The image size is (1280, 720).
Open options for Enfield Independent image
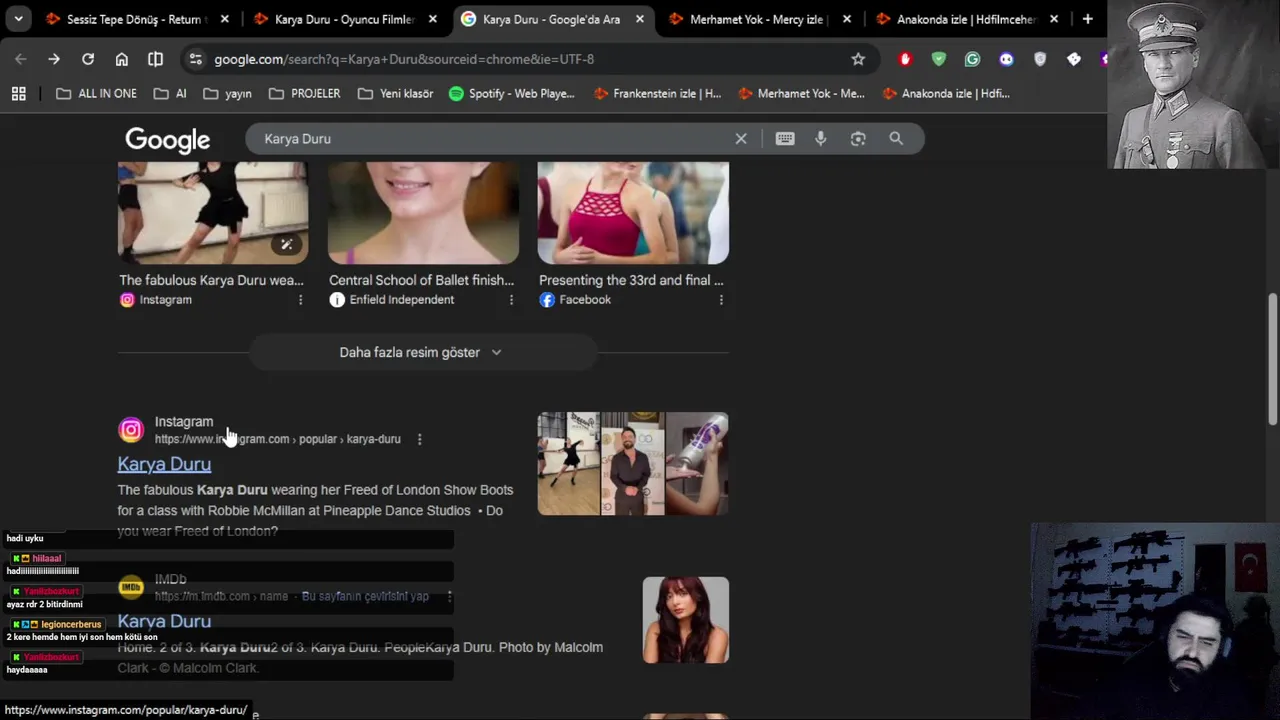coord(511,300)
